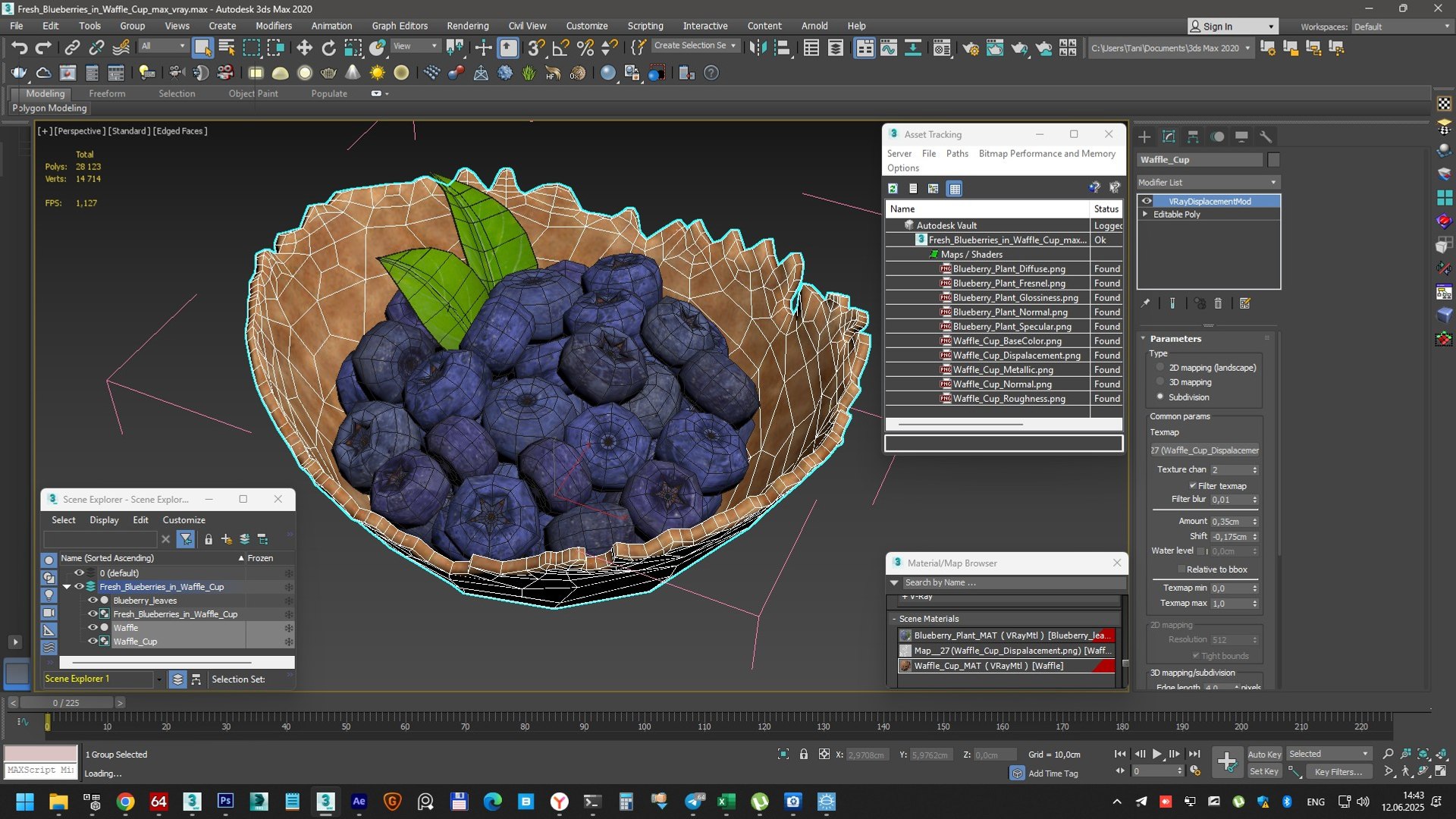Expand the Editable Poly modifier
The height and width of the screenshot is (819, 1456).
coord(1145,215)
